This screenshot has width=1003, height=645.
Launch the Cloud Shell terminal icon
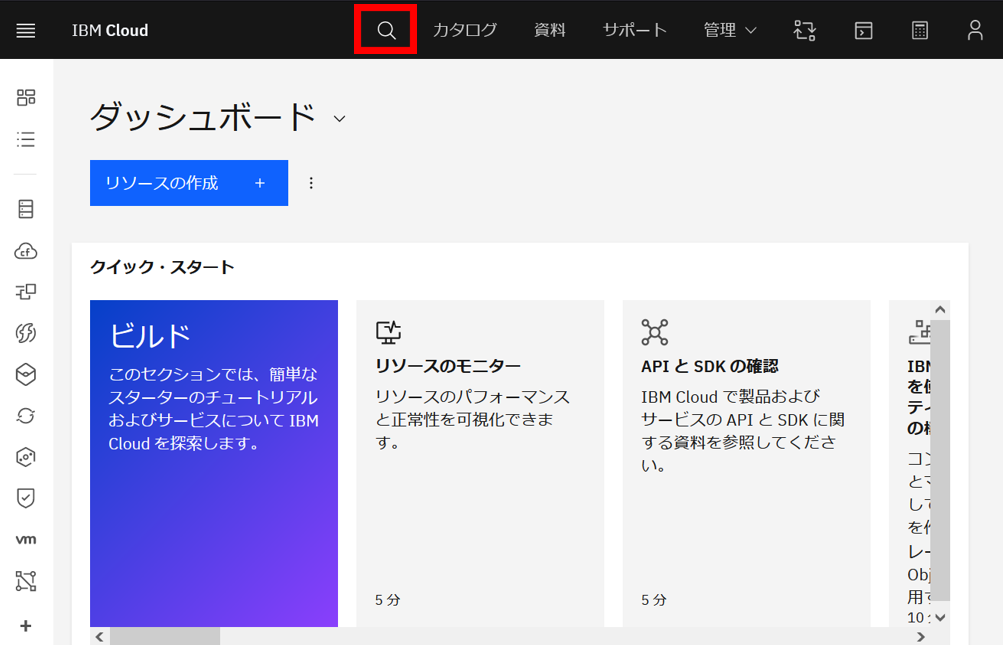(862, 29)
